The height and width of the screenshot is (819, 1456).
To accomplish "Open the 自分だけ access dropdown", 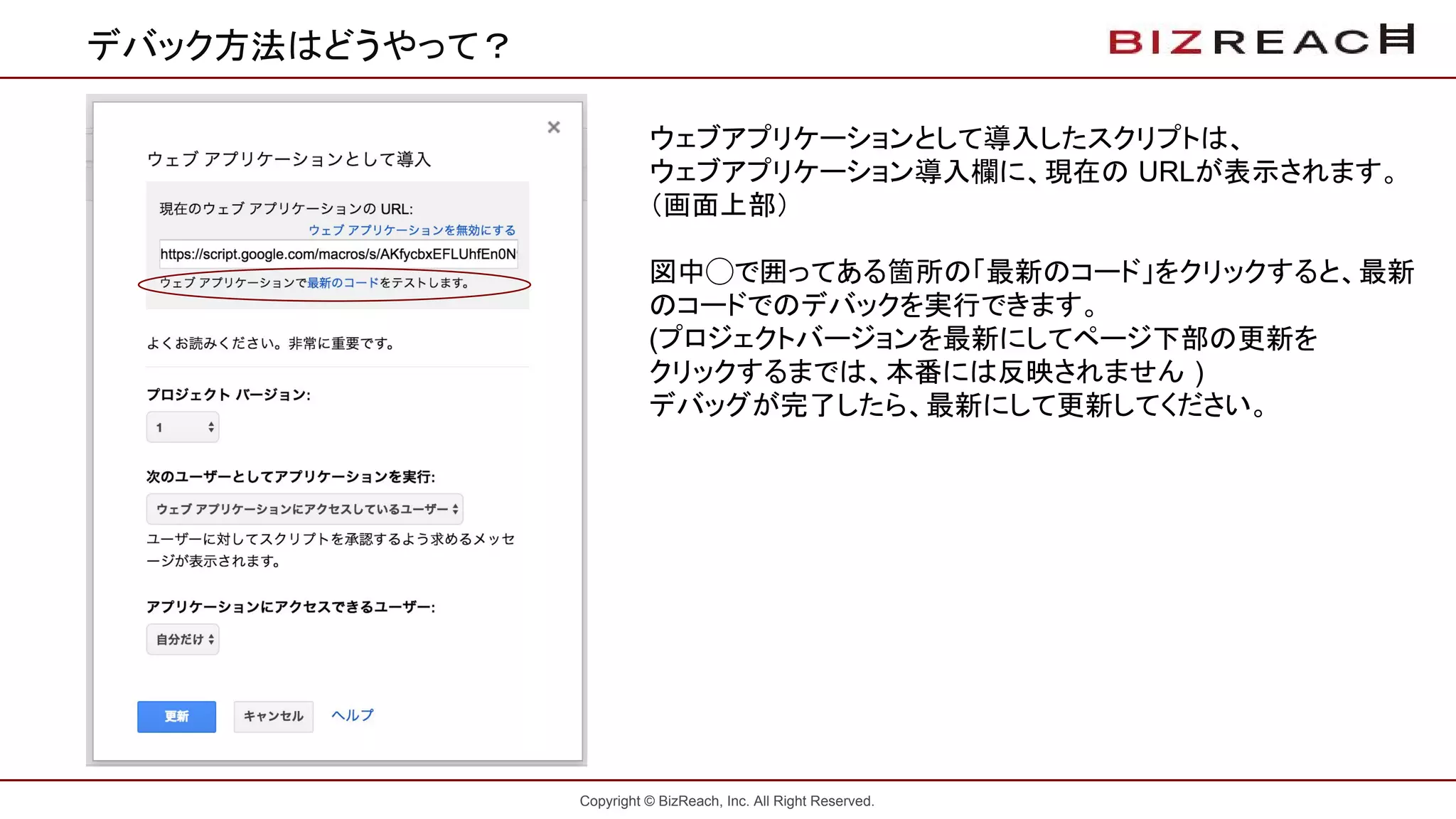I will (183, 639).
